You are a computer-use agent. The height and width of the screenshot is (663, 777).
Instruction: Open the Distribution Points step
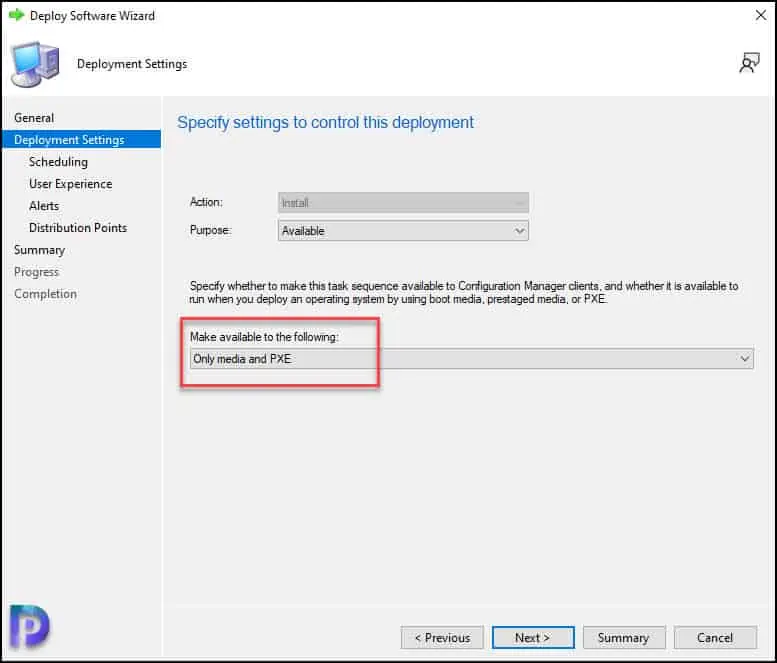click(x=78, y=227)
